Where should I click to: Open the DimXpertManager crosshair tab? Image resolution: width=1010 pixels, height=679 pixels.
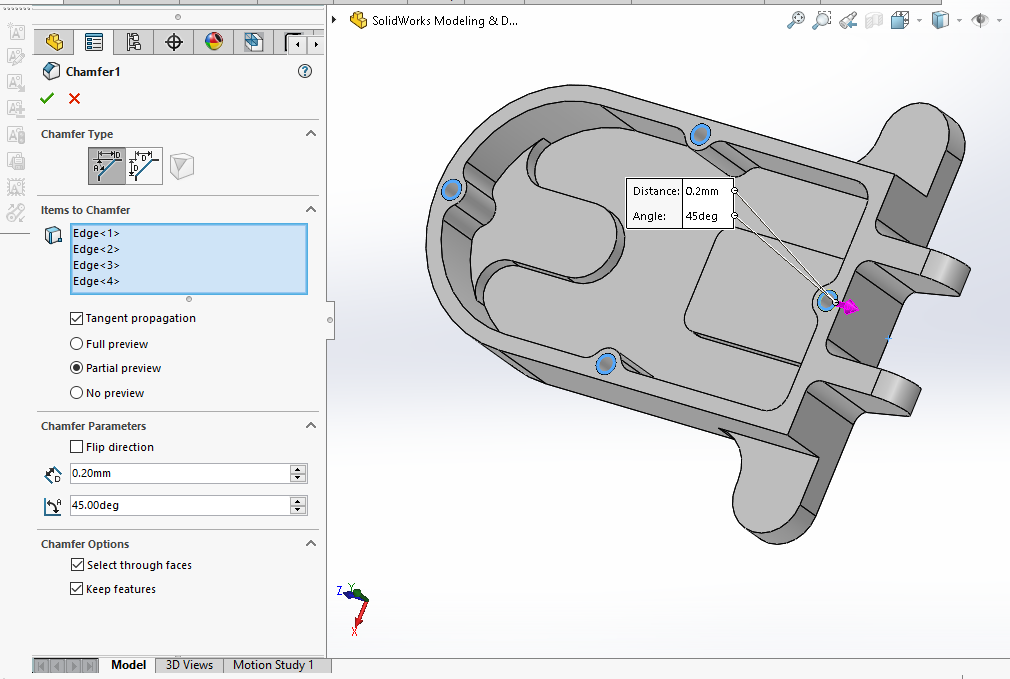pyautogui.click(x=174, y=42)
